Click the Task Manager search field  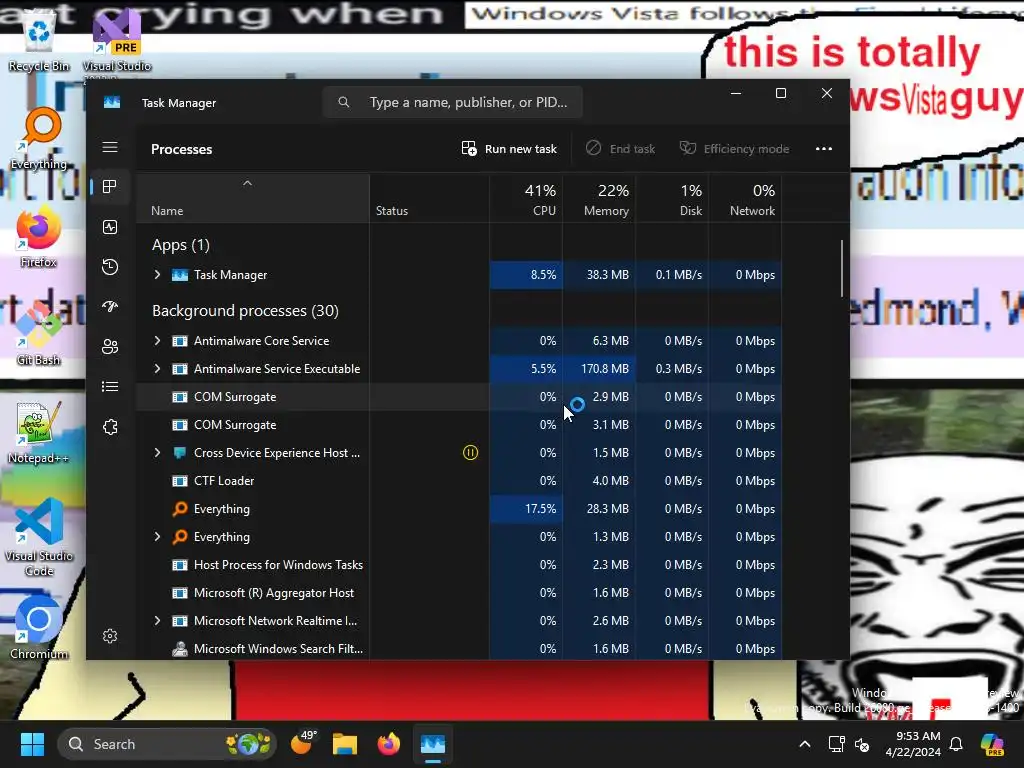pyautogui.click(x=453, y=103)
